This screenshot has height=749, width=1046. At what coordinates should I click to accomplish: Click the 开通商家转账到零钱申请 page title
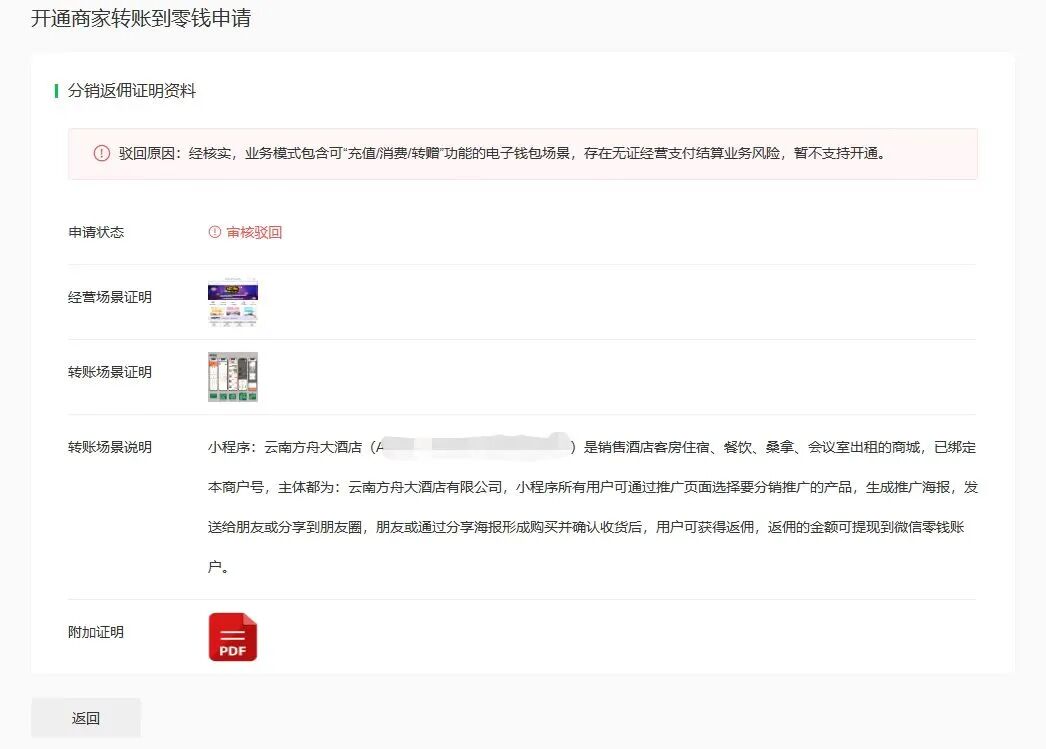tap(141, 18)
